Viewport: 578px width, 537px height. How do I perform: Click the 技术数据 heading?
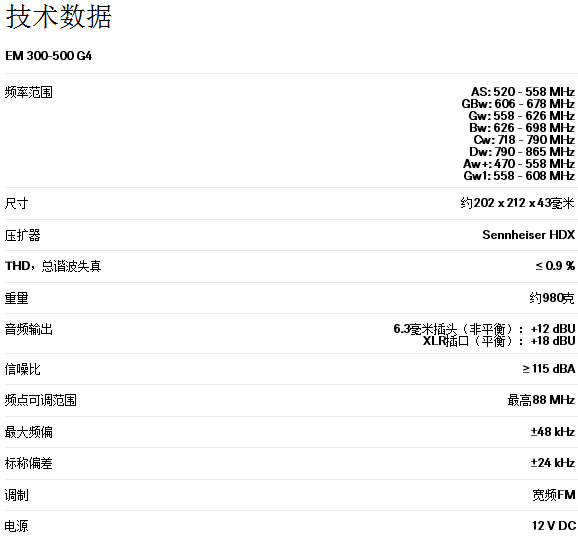tap(59, 17)
